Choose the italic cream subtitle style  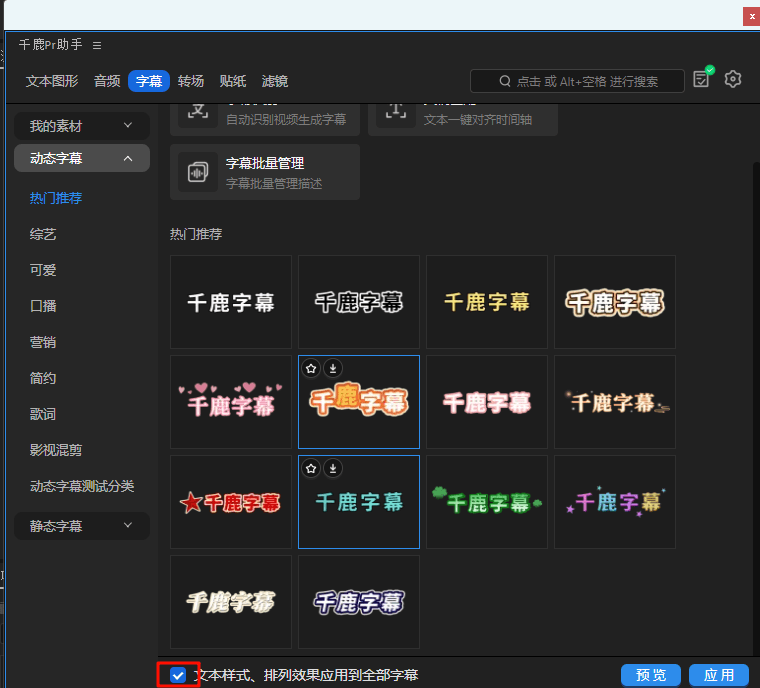point(231,602)
